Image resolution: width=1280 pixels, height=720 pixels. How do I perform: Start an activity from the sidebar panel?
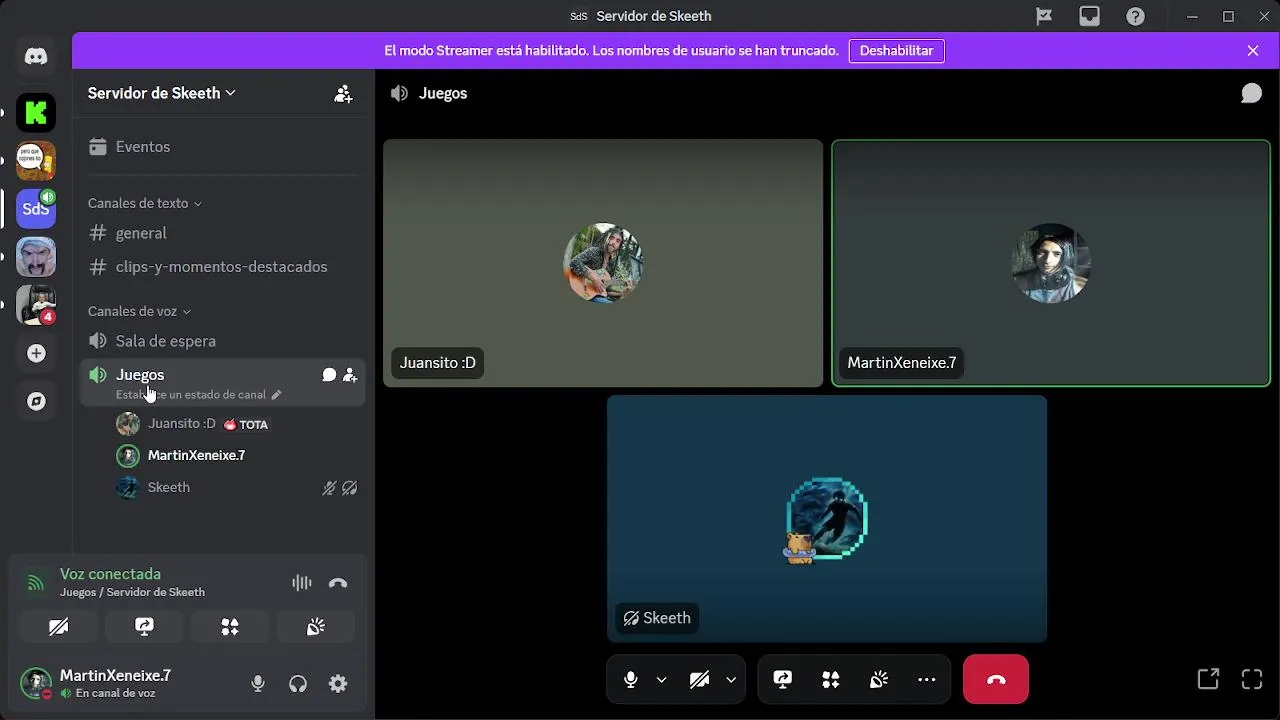click(230, 627)
